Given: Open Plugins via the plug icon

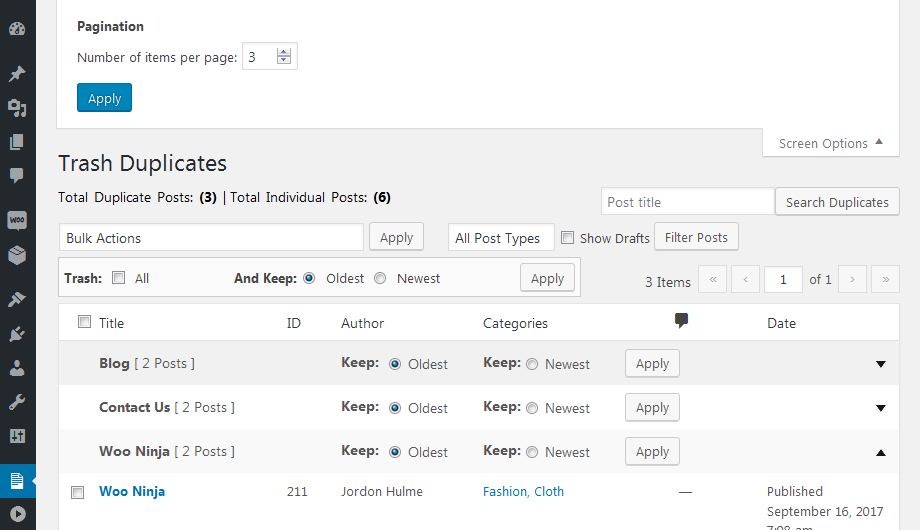Looking at the screenshot, I should tap(17, 333).
